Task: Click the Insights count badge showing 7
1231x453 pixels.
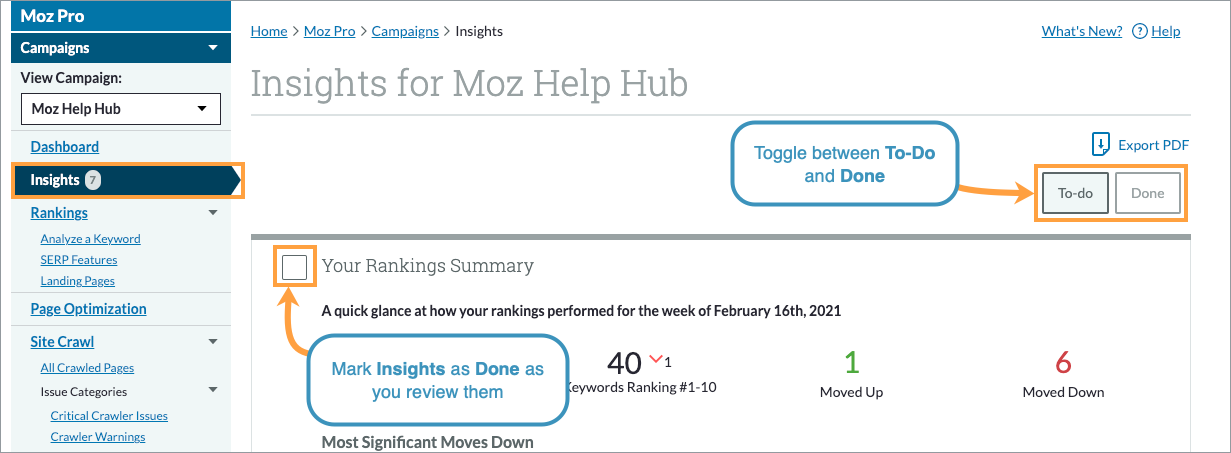Action: click(93, 180)
